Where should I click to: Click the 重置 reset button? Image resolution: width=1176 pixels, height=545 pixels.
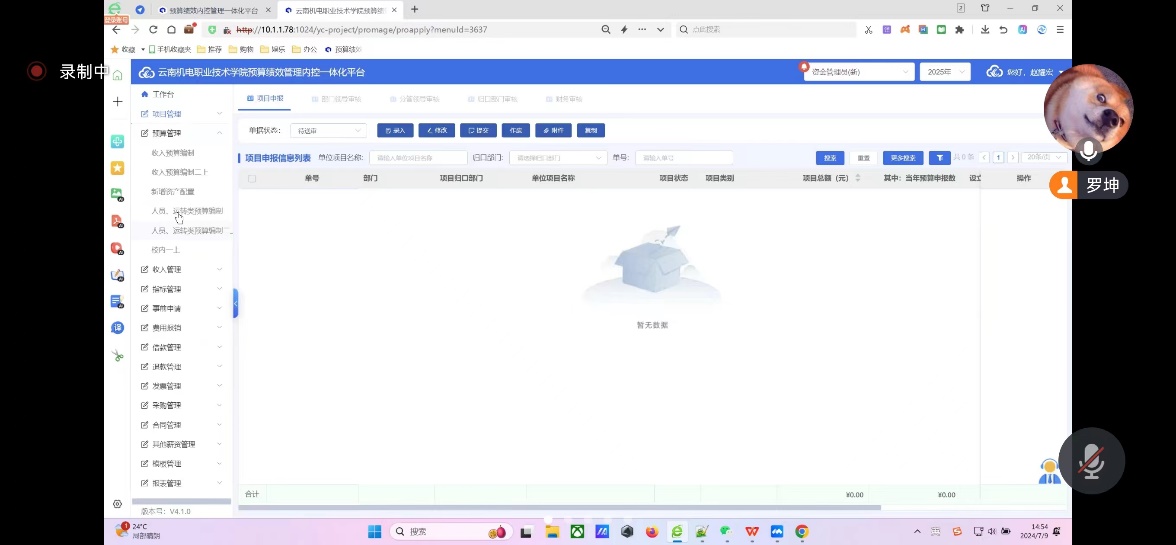[863, 158]
